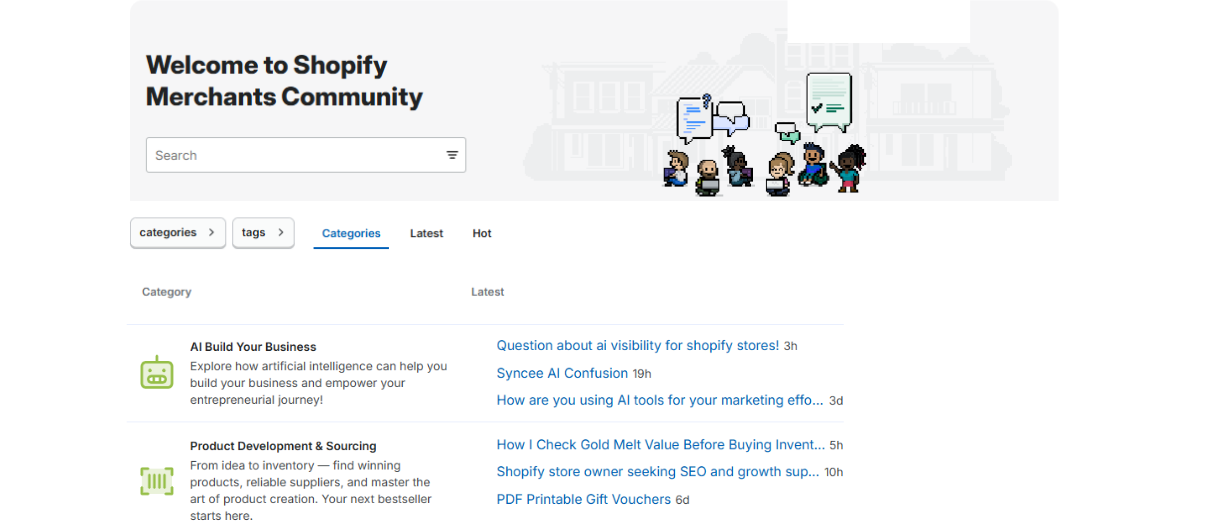The image size is (1208, 527).
Task: Open 'How I Check Gold Melt Value' topic
Action: pyautogui.click(x=660, y=445)
